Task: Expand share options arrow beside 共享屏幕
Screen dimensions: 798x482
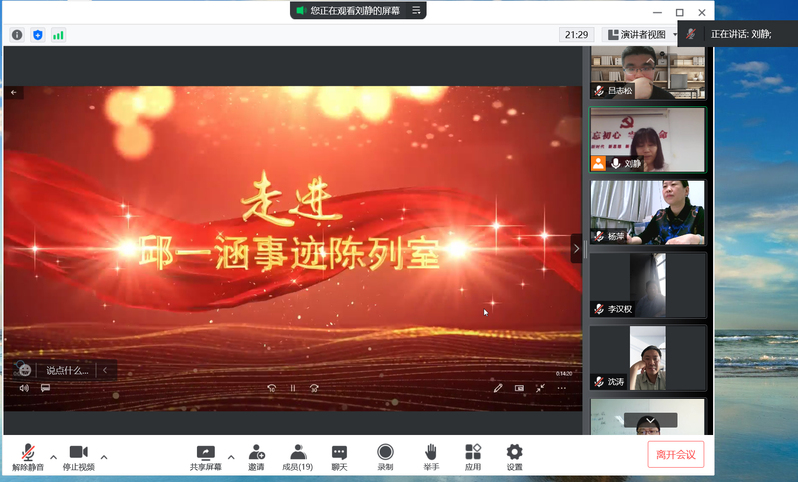Action: pos(231,457)
